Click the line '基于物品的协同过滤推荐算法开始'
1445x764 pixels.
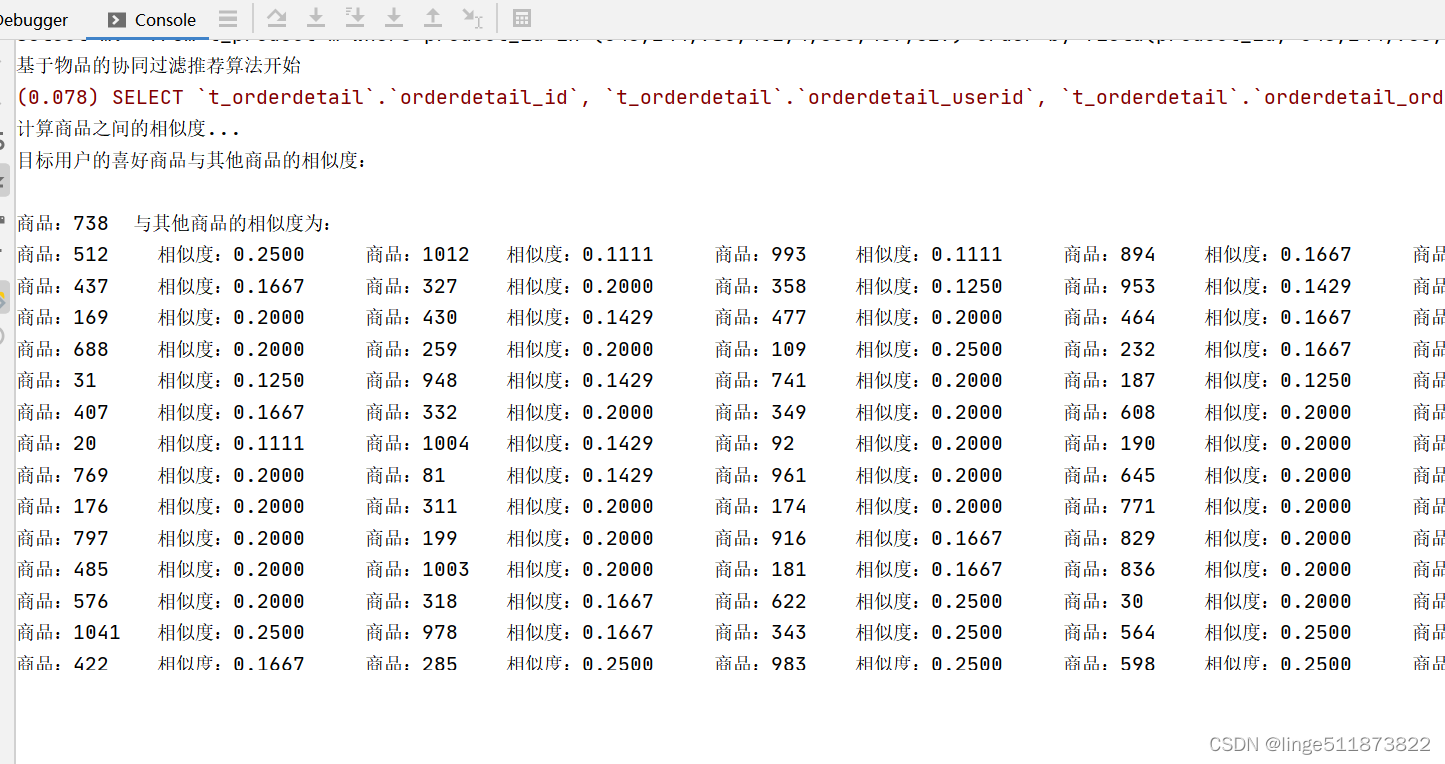click(159, 66)
